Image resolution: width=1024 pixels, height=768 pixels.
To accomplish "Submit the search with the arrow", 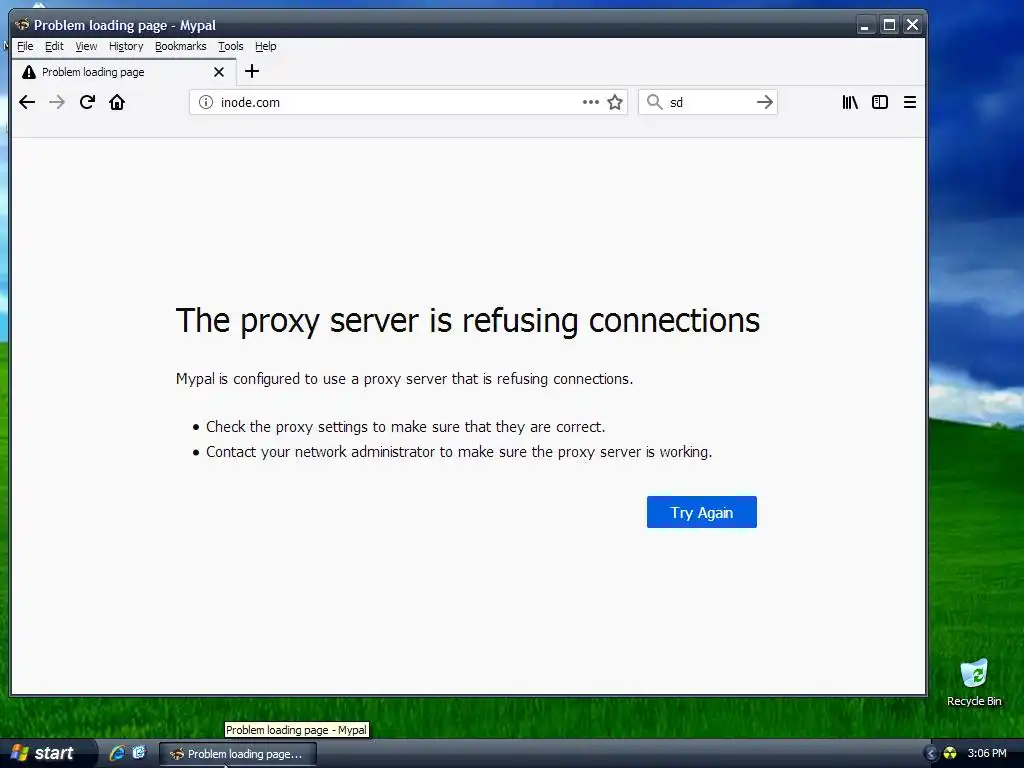I will click(765, 102).
